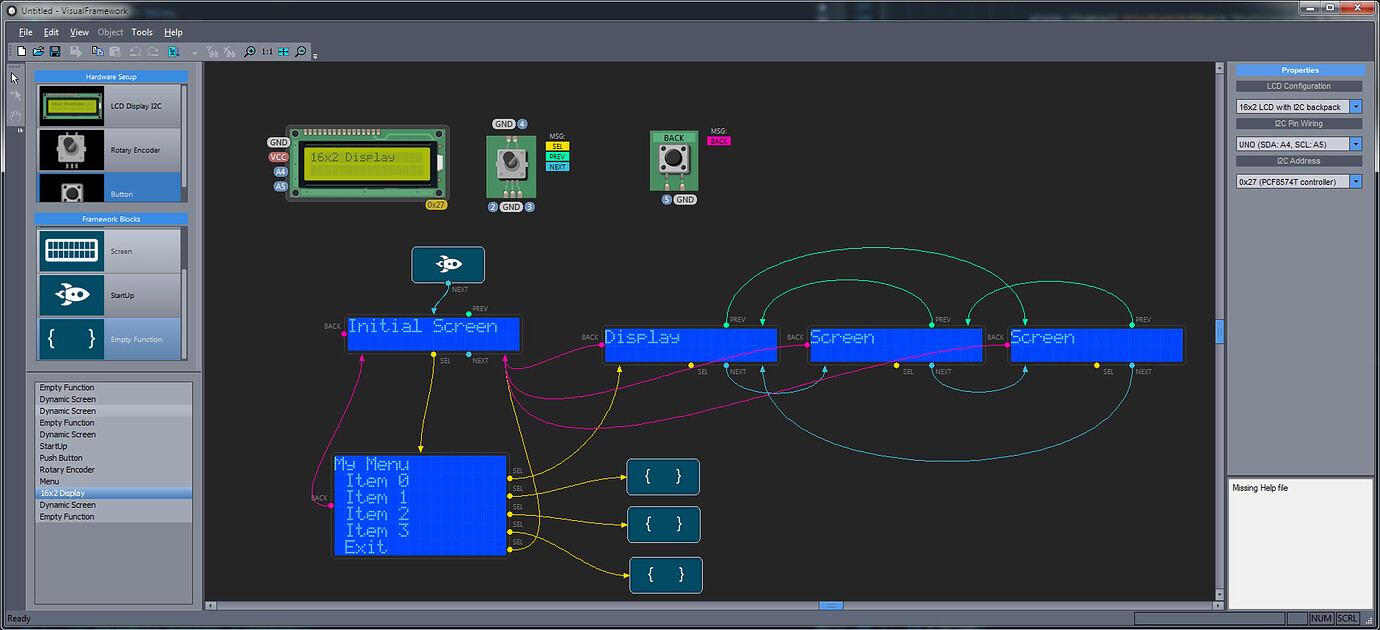Click the StartUp rocket node on canvas
Screen dimensions: 1380x630
[x=448, y=264]
